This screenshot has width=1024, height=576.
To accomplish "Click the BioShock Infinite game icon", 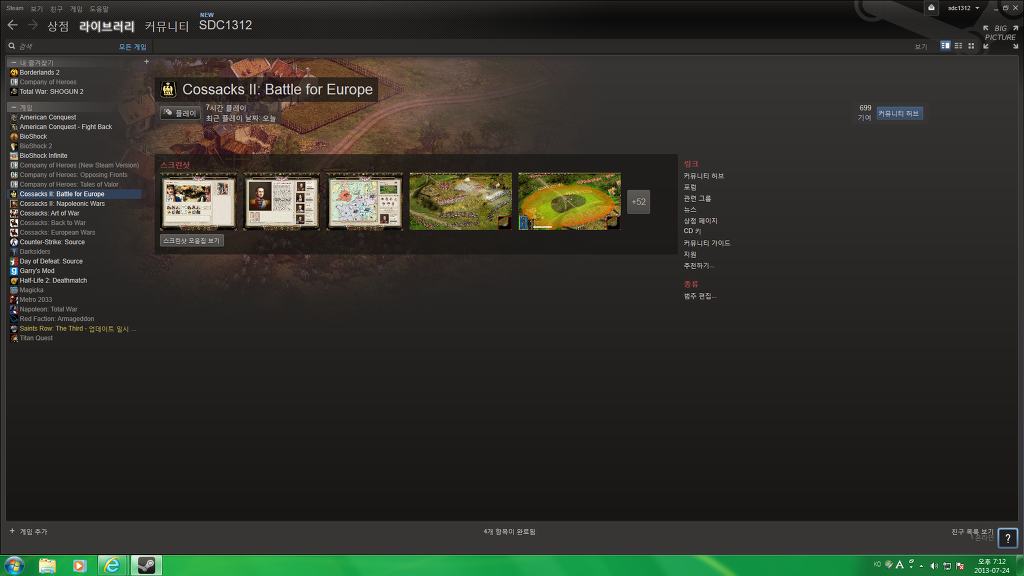I will coord(14,155).
